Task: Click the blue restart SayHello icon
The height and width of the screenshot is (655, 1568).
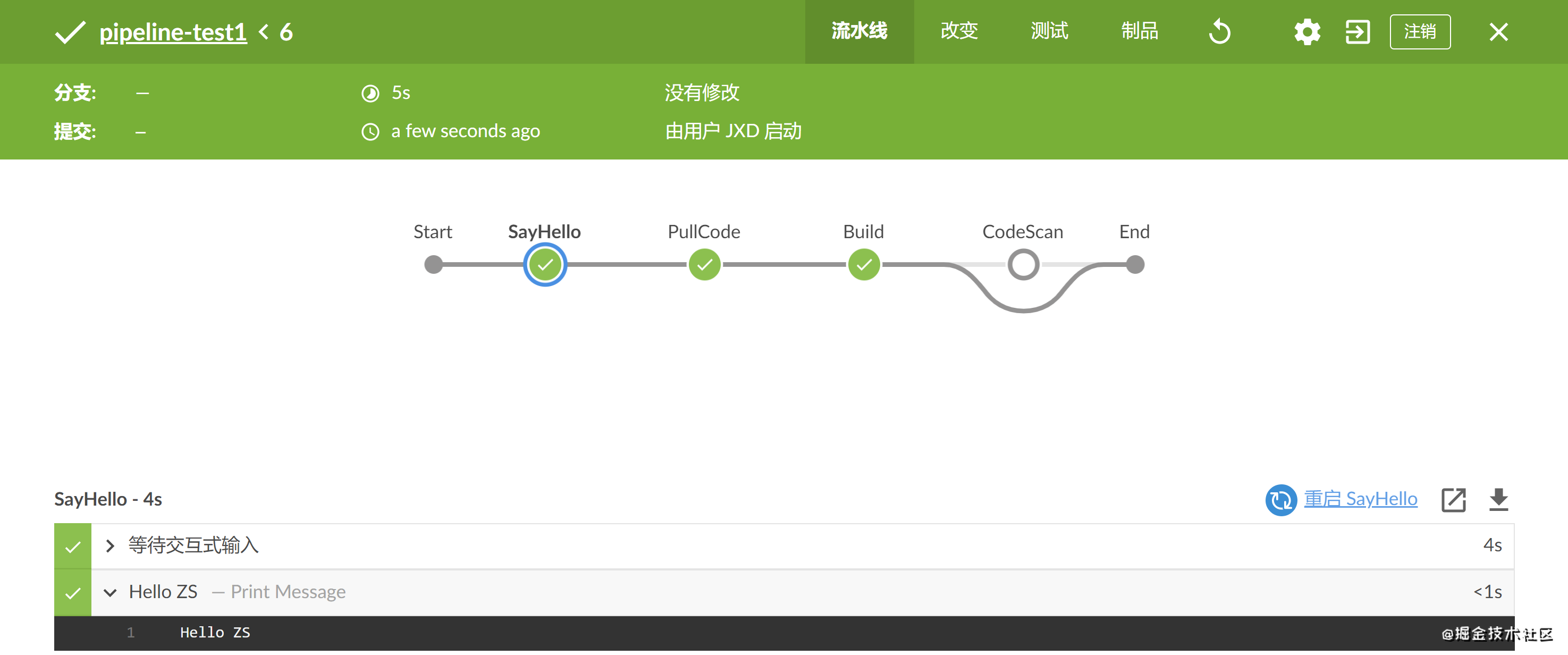Action: click(1280, 500)
